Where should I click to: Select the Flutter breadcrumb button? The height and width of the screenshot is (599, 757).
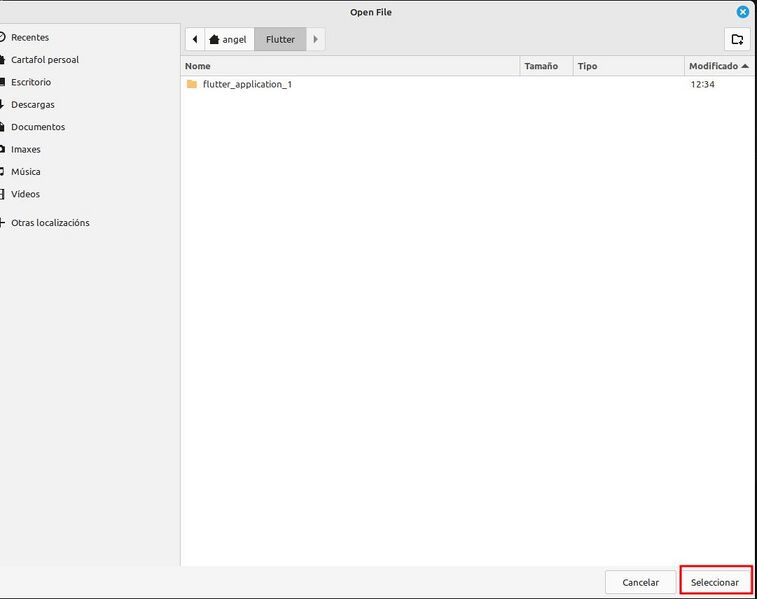280,39
